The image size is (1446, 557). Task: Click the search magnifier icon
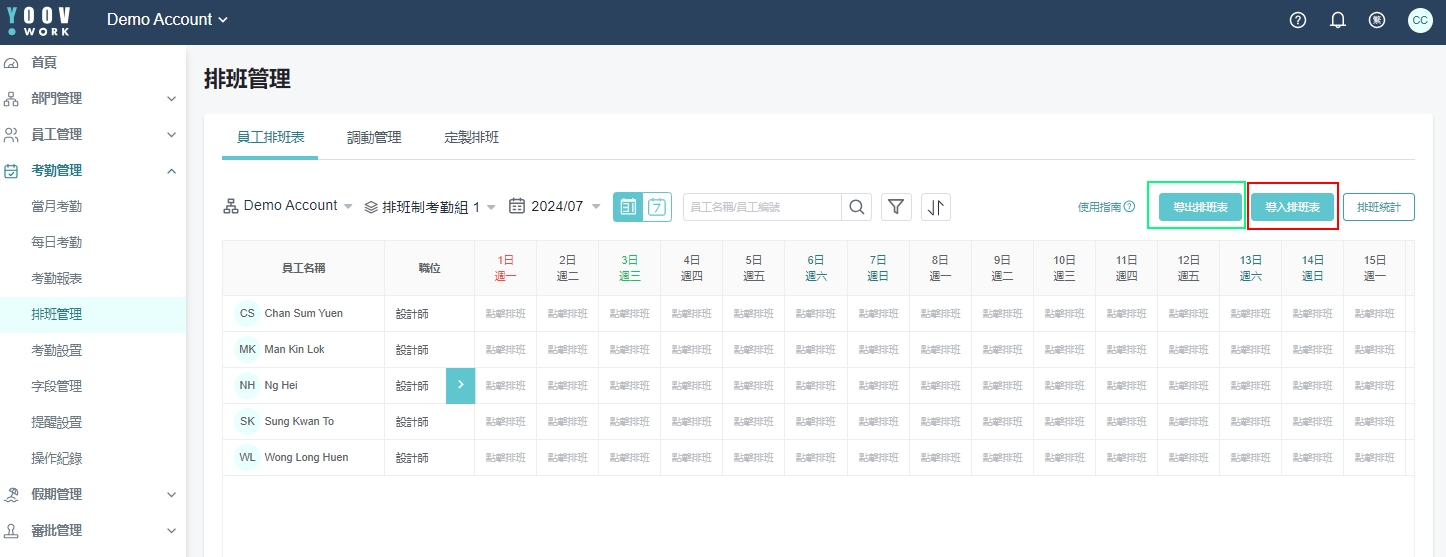856,207
